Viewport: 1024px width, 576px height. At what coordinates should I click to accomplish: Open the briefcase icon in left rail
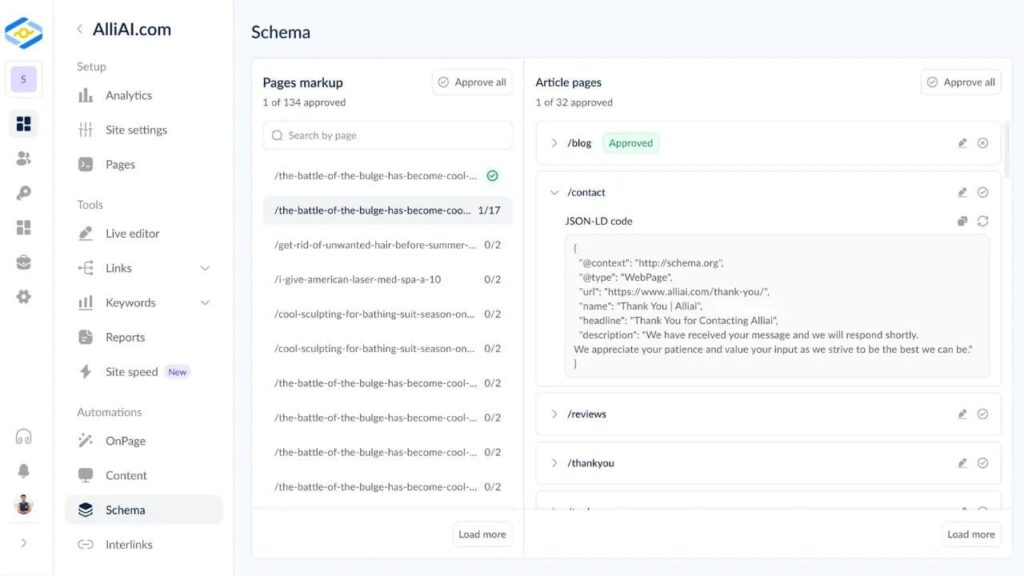click(x=23, y=262)
